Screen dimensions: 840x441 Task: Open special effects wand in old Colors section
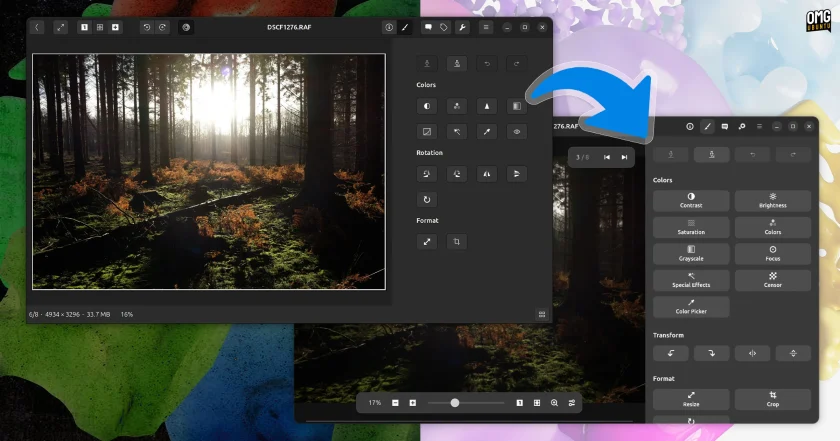click(x=457, y=131)
